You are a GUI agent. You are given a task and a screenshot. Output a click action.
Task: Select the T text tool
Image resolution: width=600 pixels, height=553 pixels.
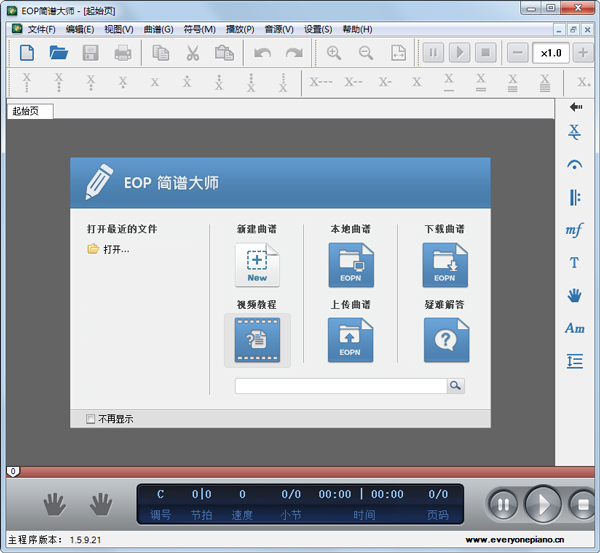click(574, 263)
